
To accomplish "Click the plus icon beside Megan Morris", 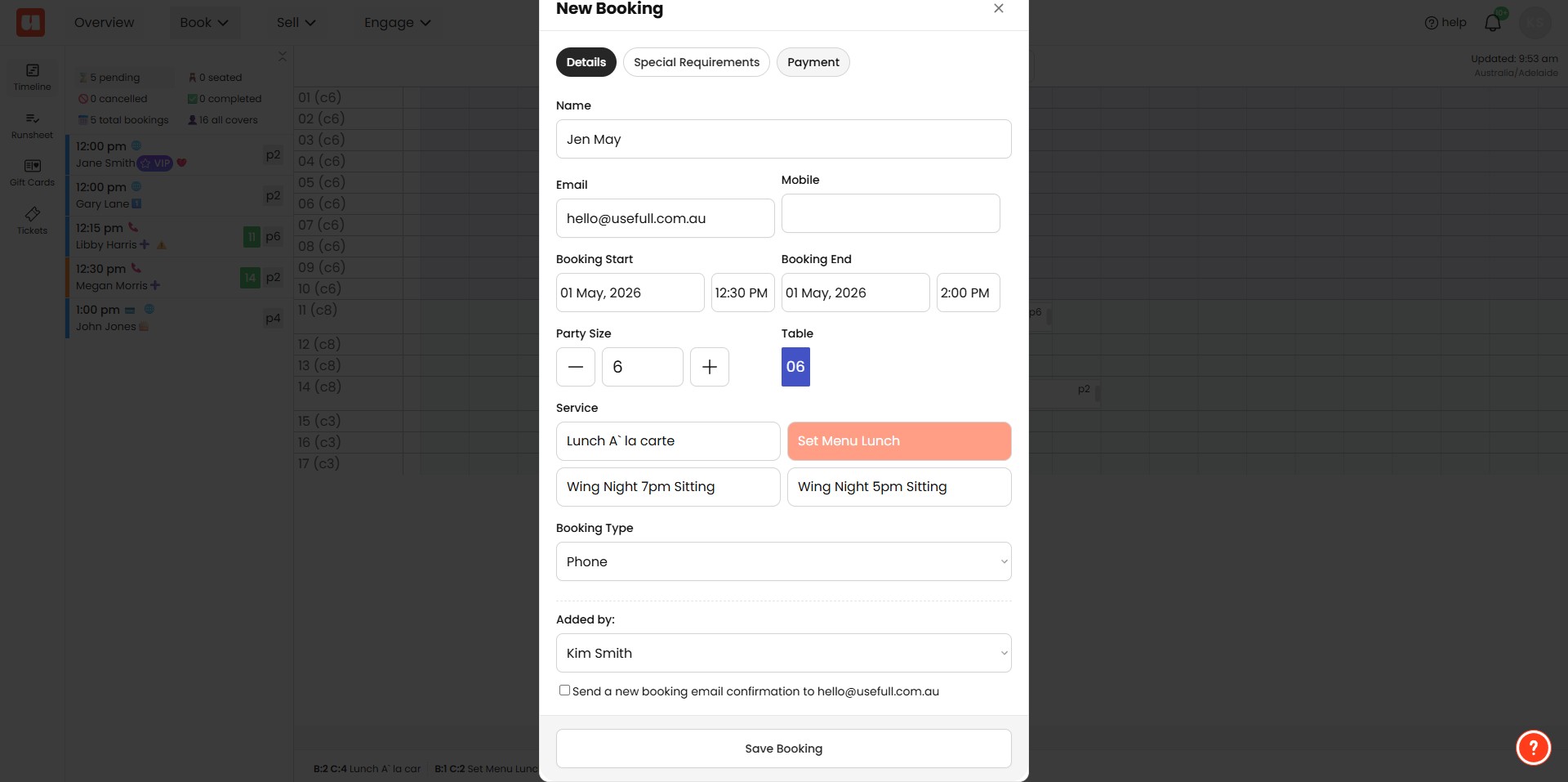I will [x=155, y=285].
